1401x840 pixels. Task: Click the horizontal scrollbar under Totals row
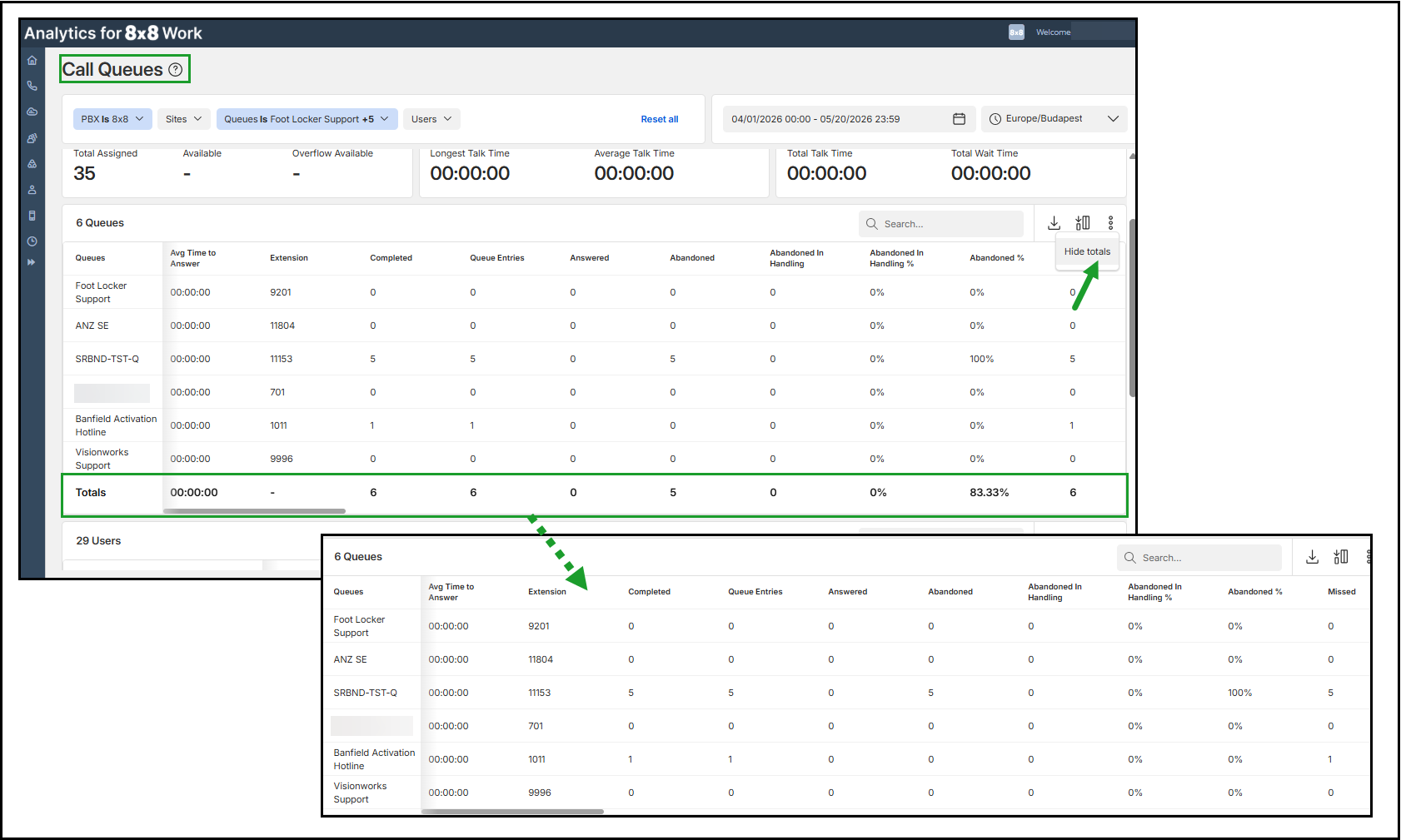point(255,511)
